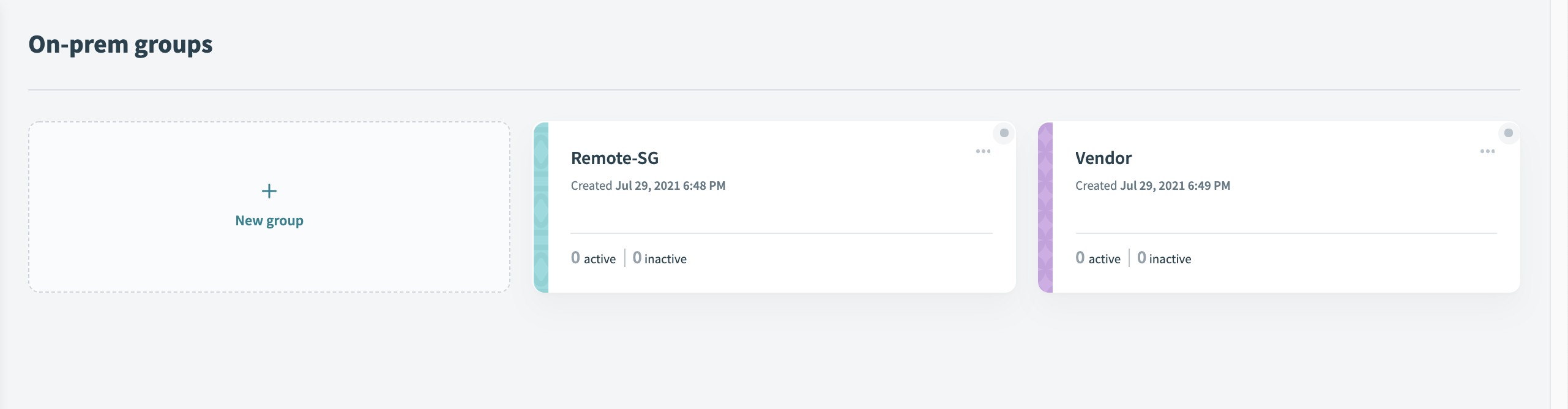Select Remote-SG 0 inactive count
This screenshot has height=409, width=1568.
tap(659, 258)
